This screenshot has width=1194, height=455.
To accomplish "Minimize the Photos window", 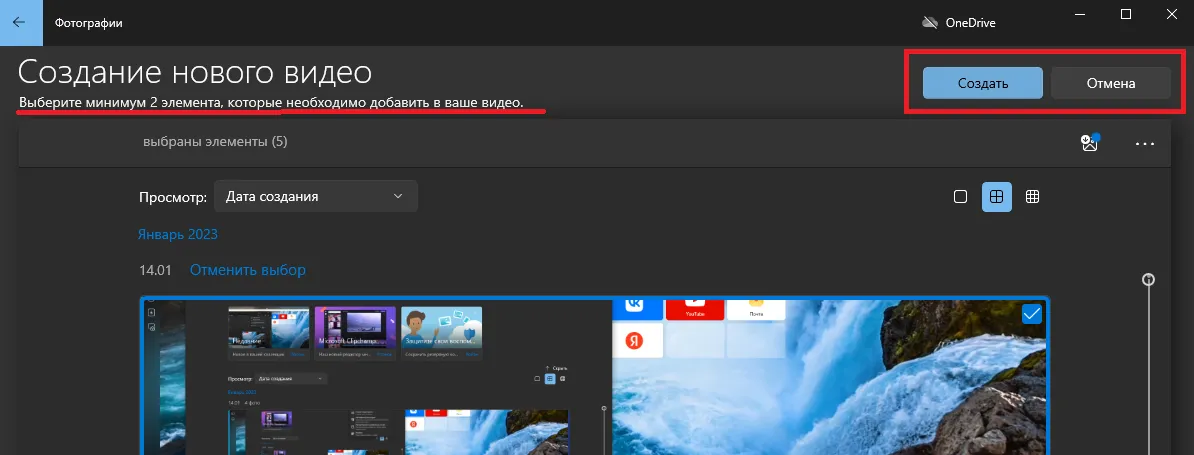I will pos(1081,14).
